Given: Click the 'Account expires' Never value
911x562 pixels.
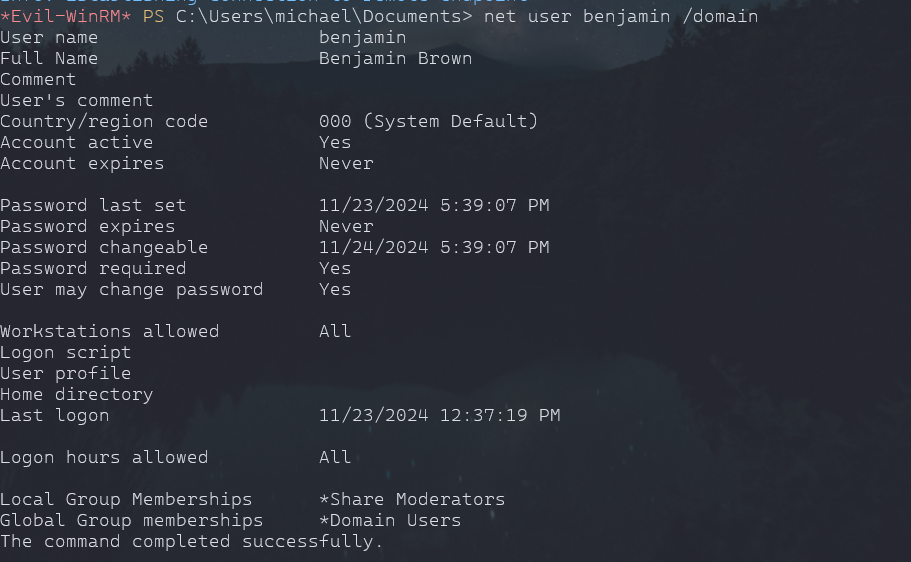Looking at the screenshot, I should click(346, 163).
